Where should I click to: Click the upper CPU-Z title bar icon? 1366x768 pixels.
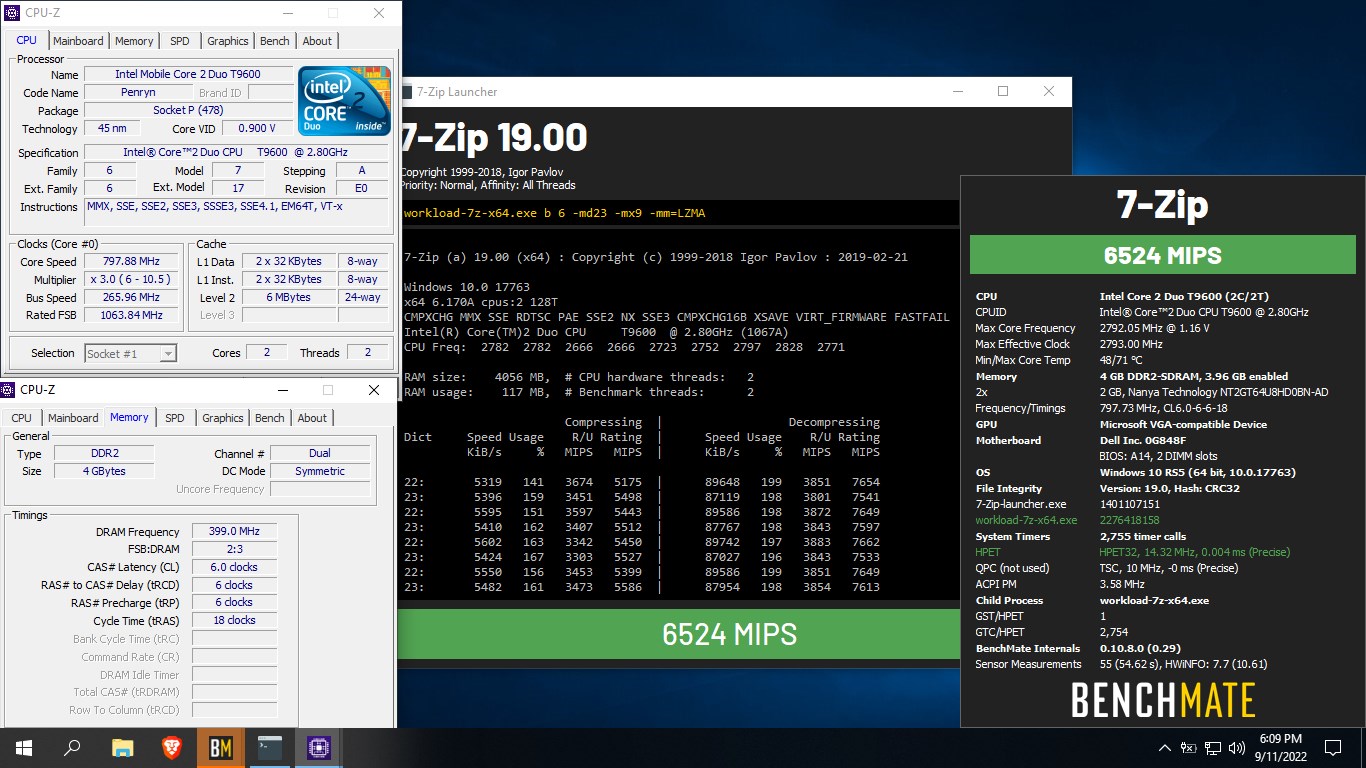tap(12, 13)
